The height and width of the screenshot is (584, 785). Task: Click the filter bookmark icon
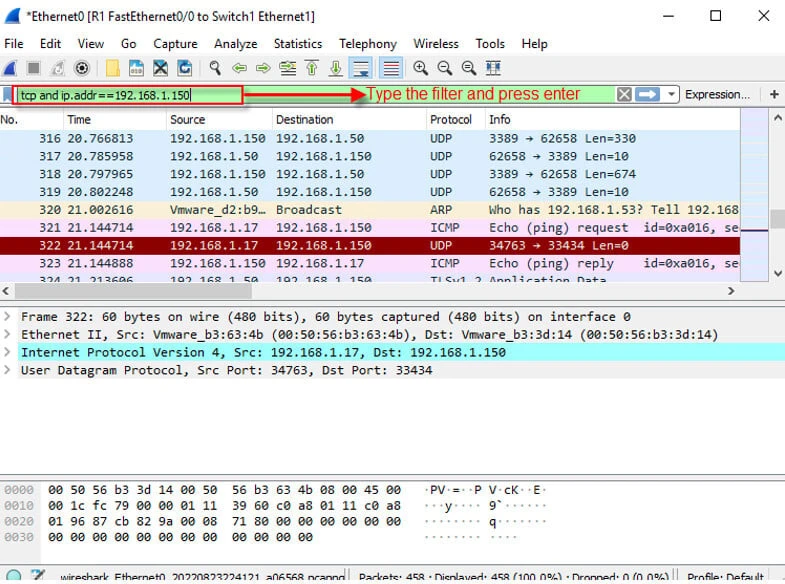[x=9, y=94]
